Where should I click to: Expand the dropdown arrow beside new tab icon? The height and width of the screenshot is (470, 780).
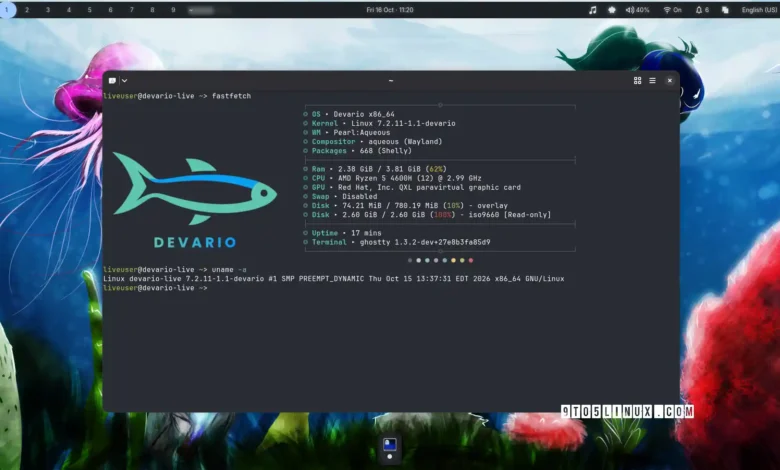[x=125, y=81]
